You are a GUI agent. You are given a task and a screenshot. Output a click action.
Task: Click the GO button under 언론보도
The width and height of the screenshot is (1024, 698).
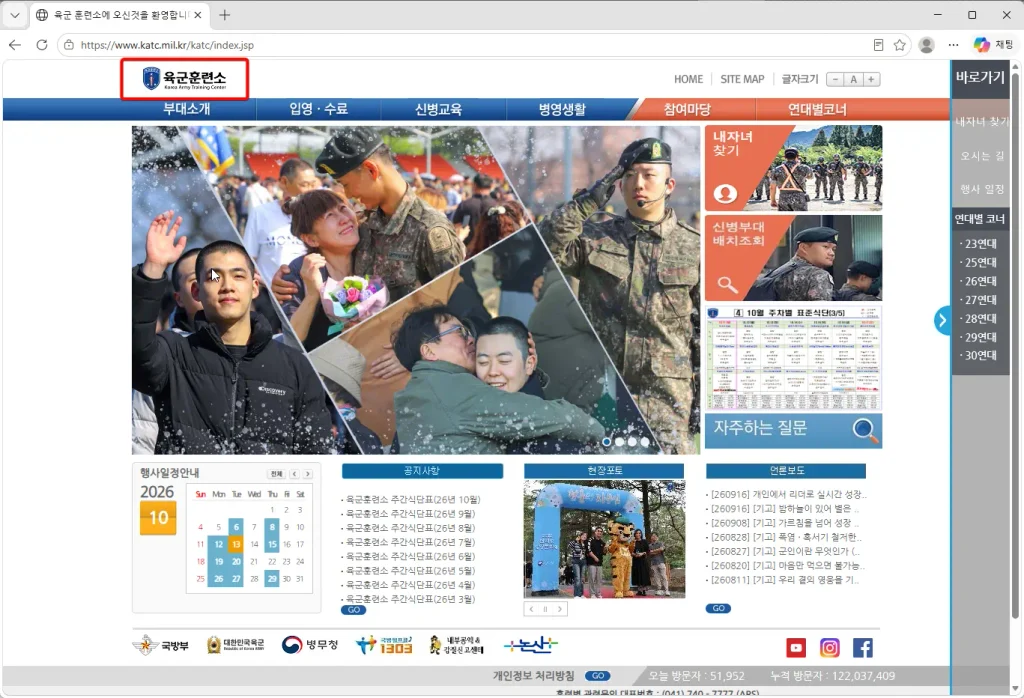pos(718,608)
